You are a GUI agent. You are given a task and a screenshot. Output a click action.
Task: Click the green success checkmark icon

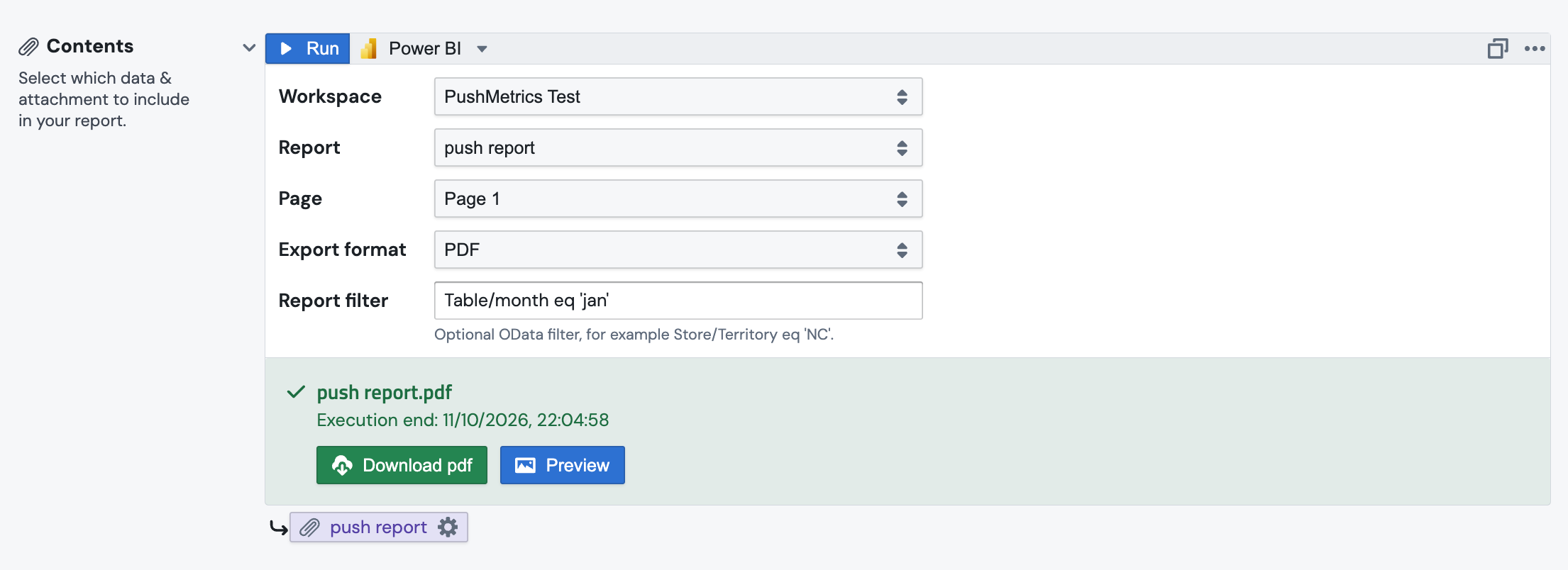[296, 392]
